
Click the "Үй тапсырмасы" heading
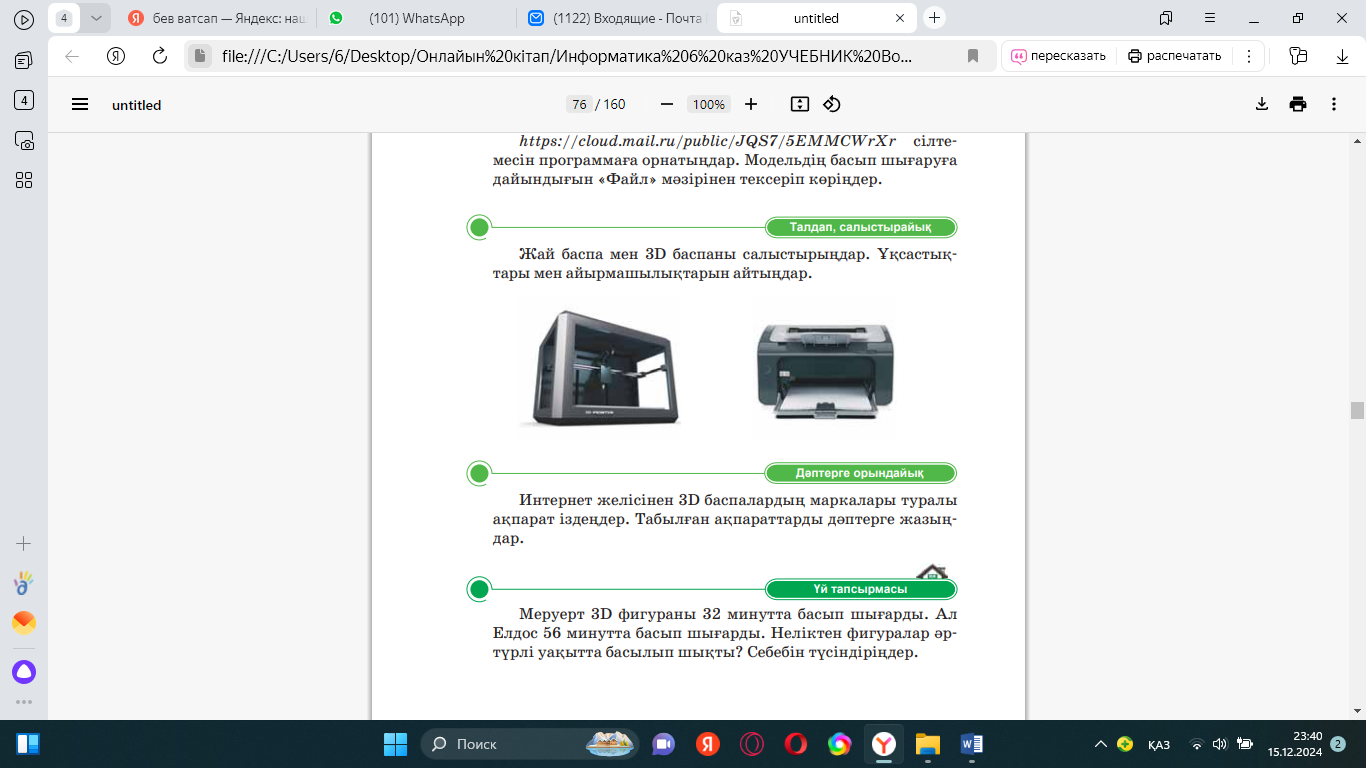(861, 589)
